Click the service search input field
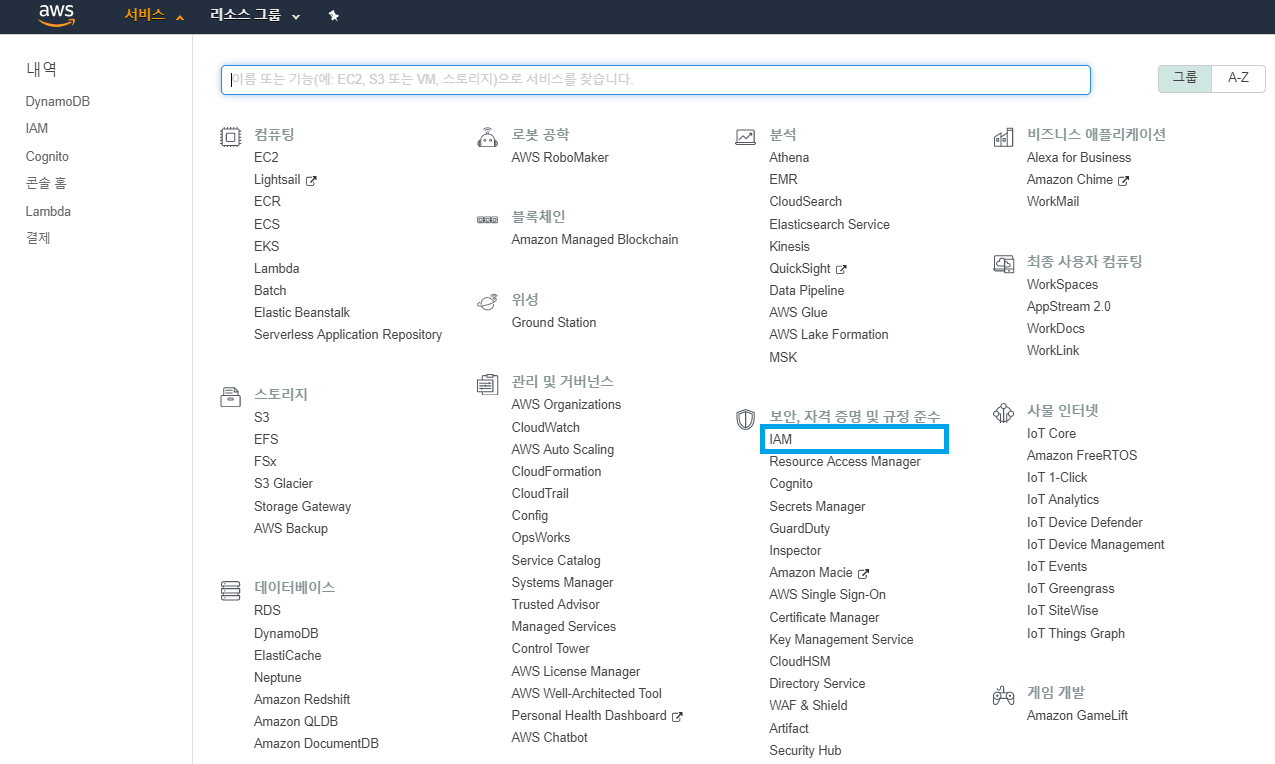 pyautogui.click(x=655, y=80)
